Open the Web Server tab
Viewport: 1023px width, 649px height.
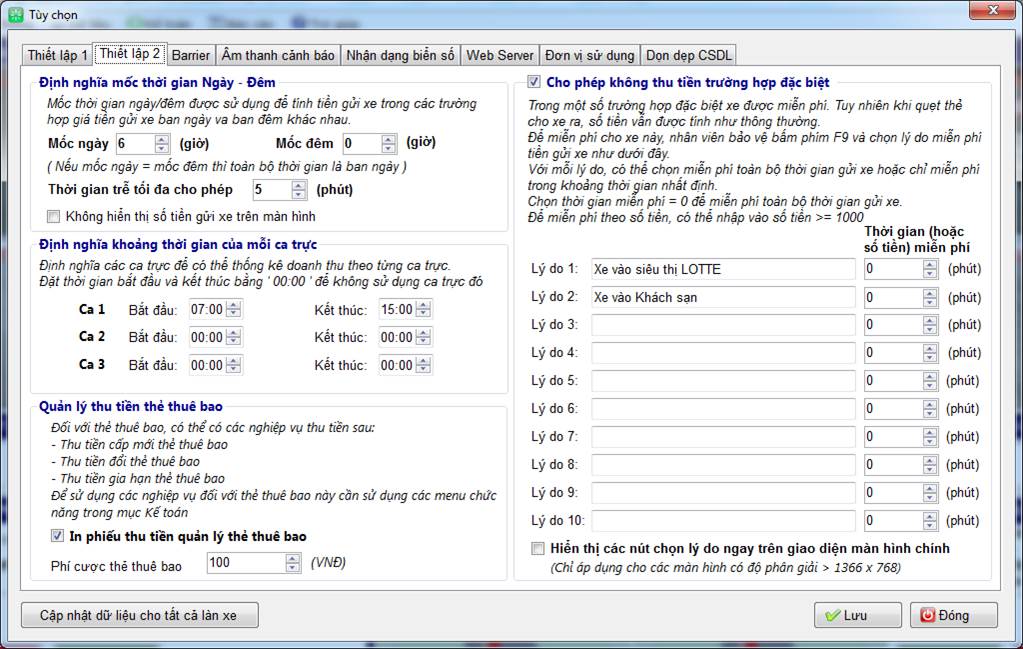coord(500,55)
